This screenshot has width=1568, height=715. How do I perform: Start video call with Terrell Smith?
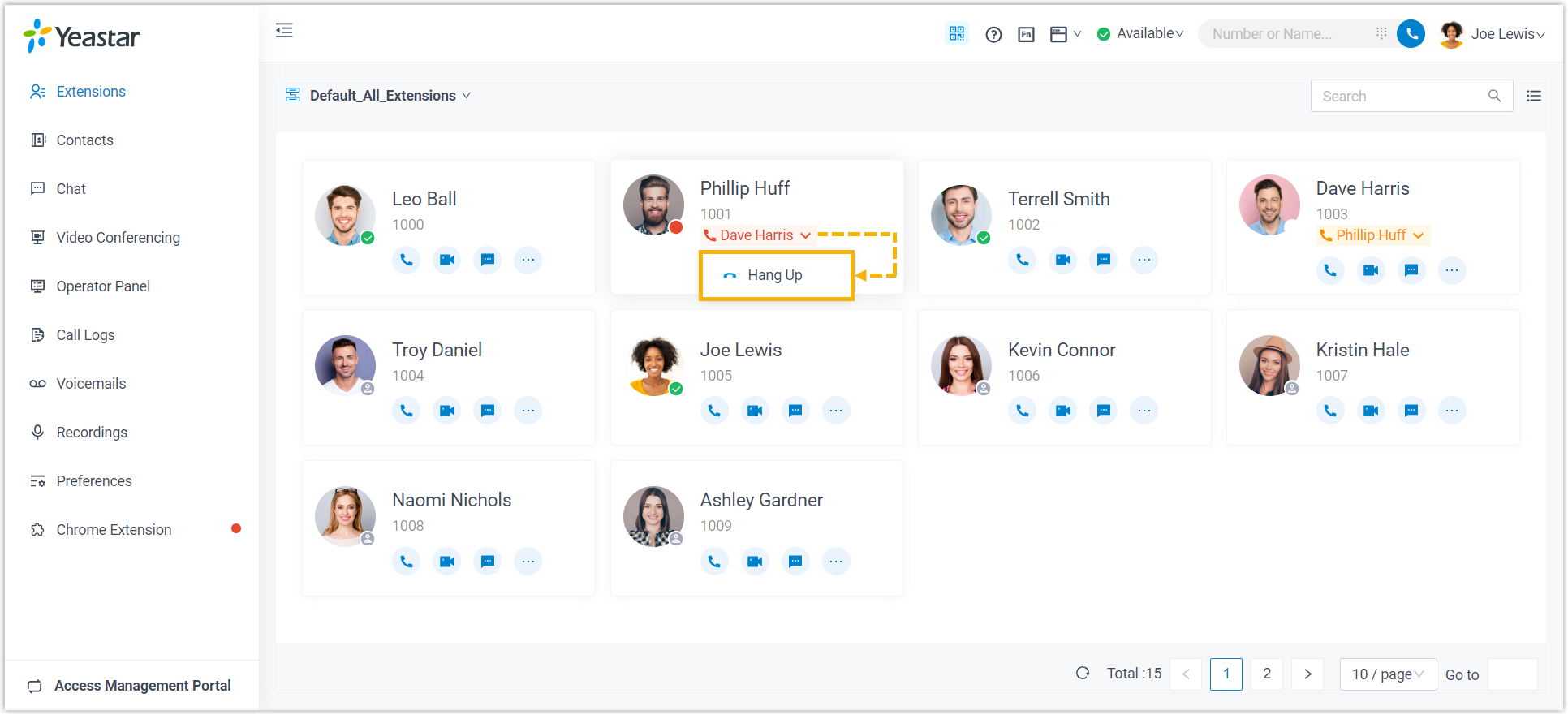1063,260
